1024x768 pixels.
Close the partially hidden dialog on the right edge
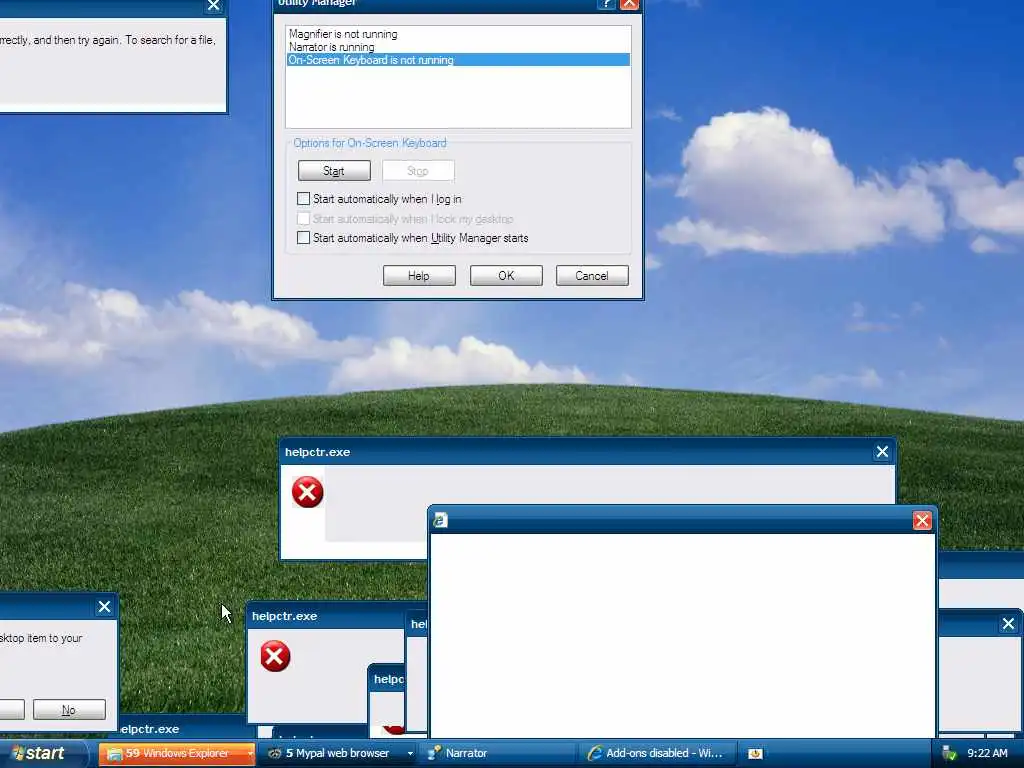click(1008, 624)
